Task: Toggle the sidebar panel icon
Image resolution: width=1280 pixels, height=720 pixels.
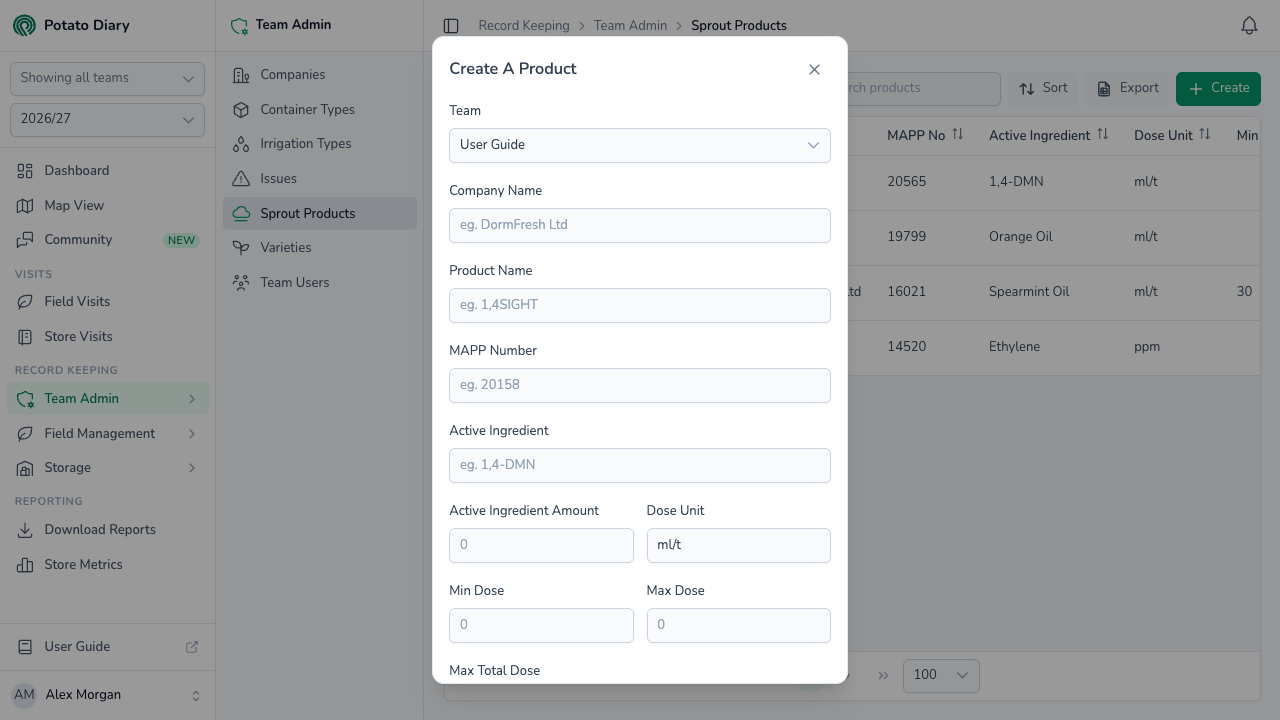Action: click(x=451, y=26)
